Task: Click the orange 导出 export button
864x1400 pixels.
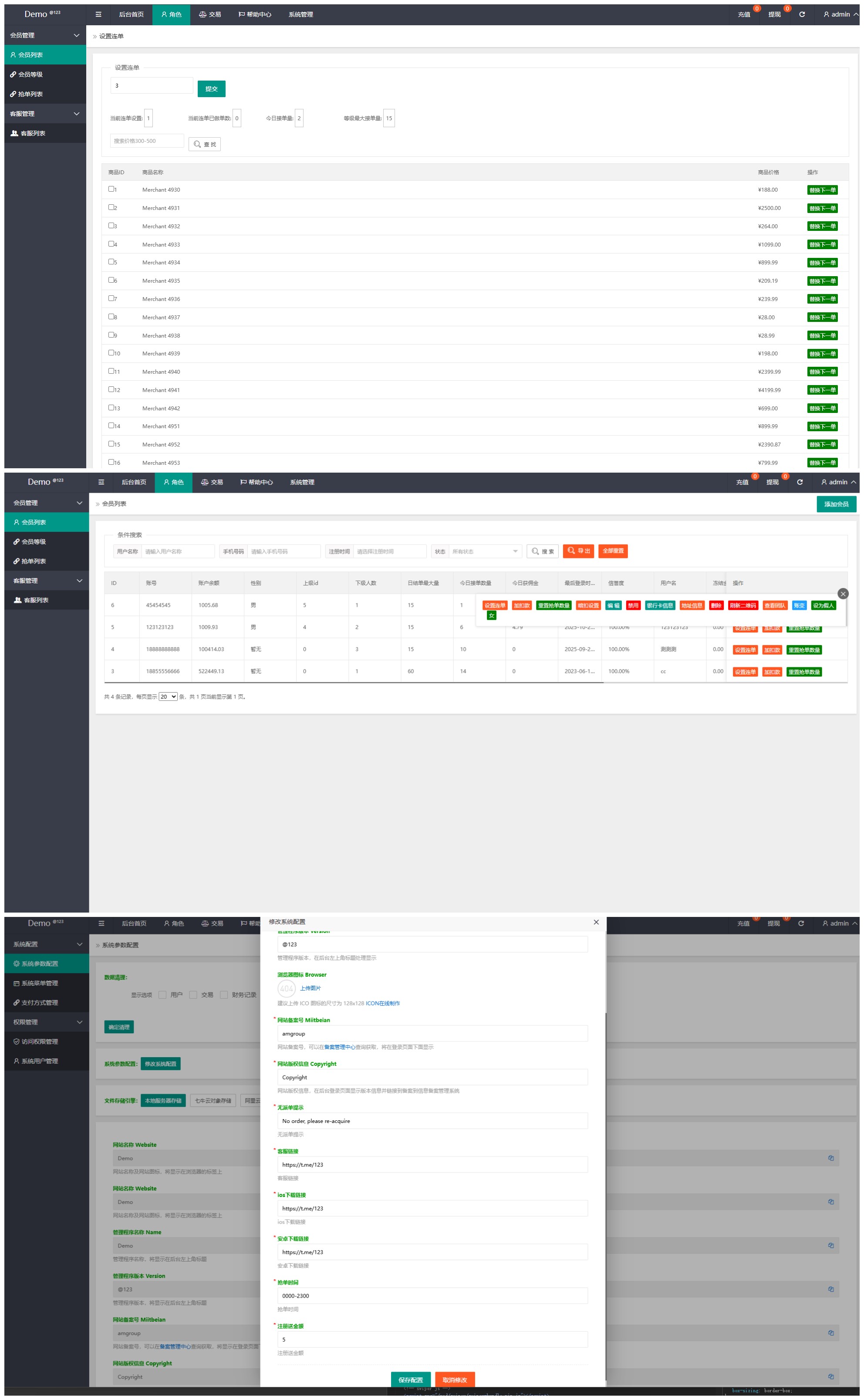Action: click(578, 551)
